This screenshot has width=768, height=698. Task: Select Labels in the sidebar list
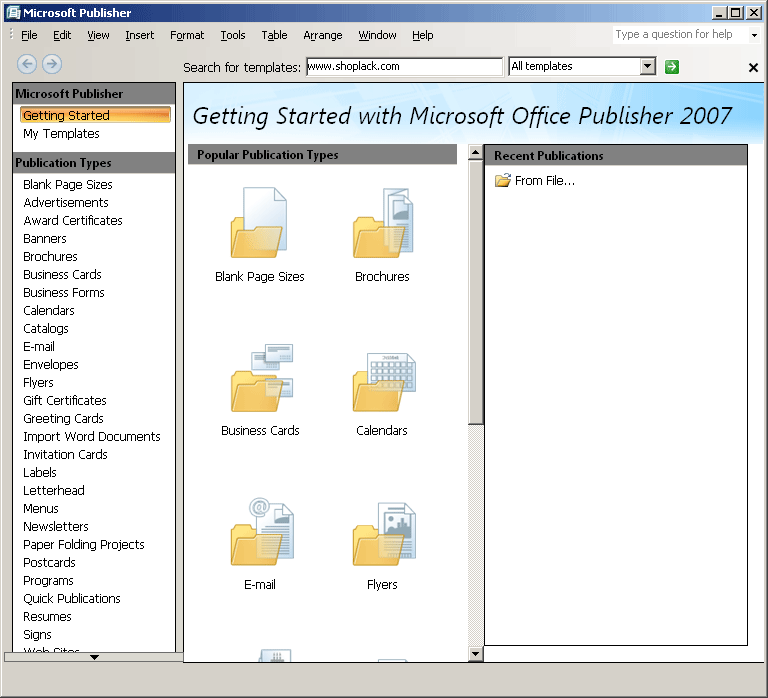(x=40, y=473)
